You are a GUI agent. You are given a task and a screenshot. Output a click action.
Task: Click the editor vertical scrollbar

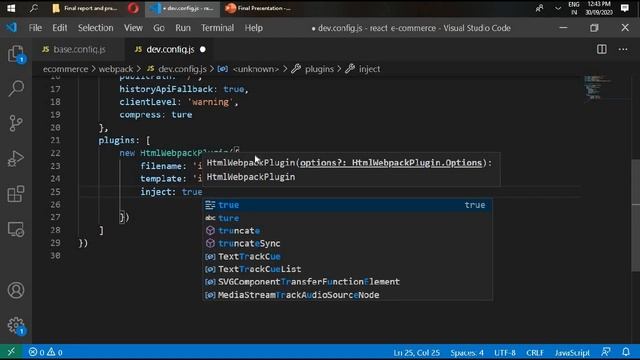point(636,215)
